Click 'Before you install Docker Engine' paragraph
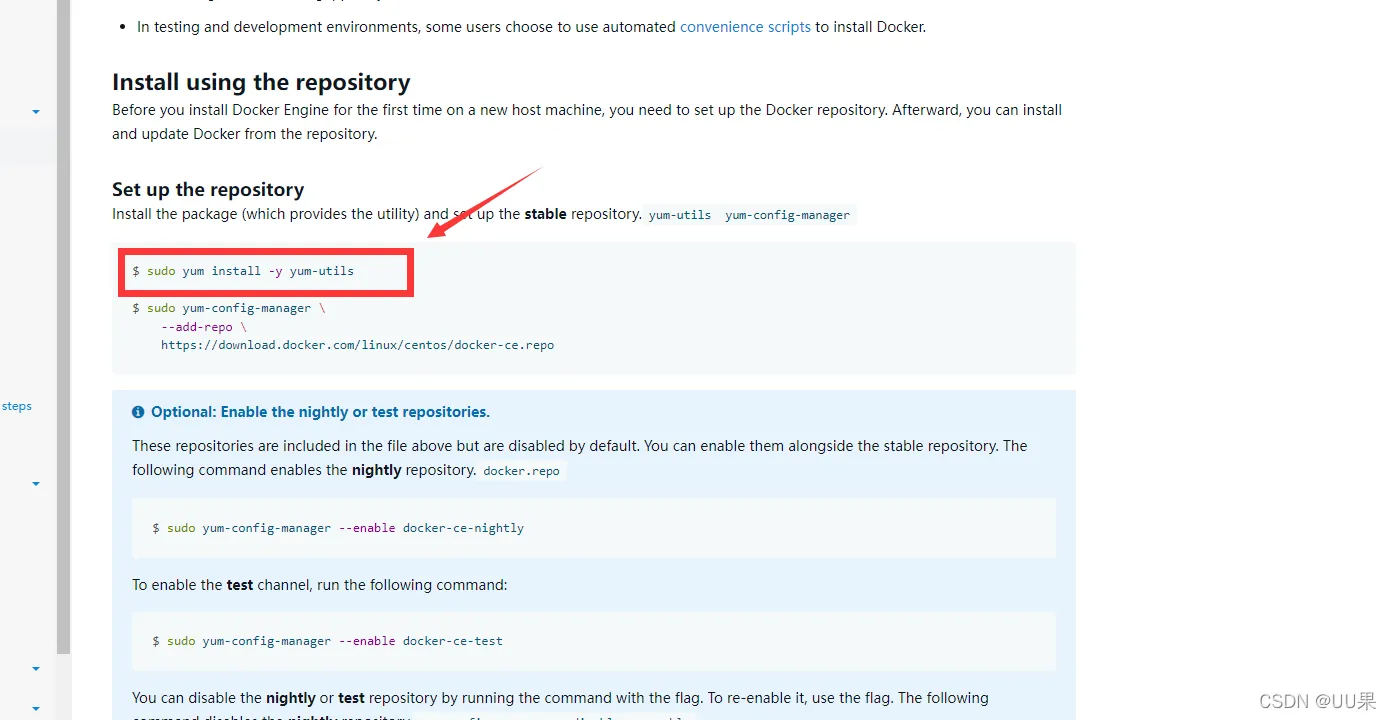 coord(587,122)
